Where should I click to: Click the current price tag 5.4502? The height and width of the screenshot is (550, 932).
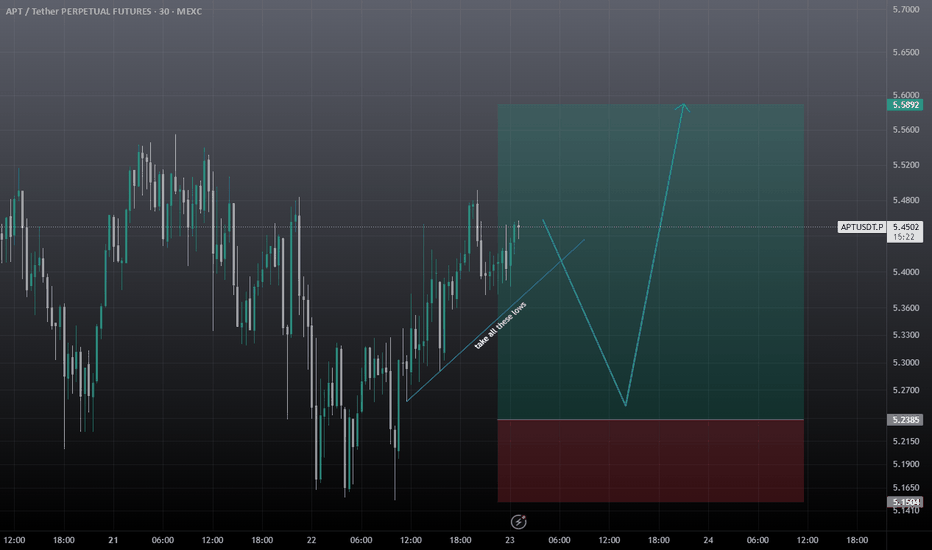905,227
